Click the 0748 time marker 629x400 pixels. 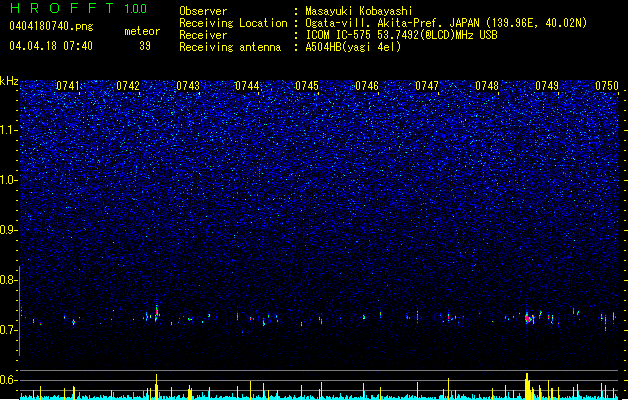coord(487,86)
